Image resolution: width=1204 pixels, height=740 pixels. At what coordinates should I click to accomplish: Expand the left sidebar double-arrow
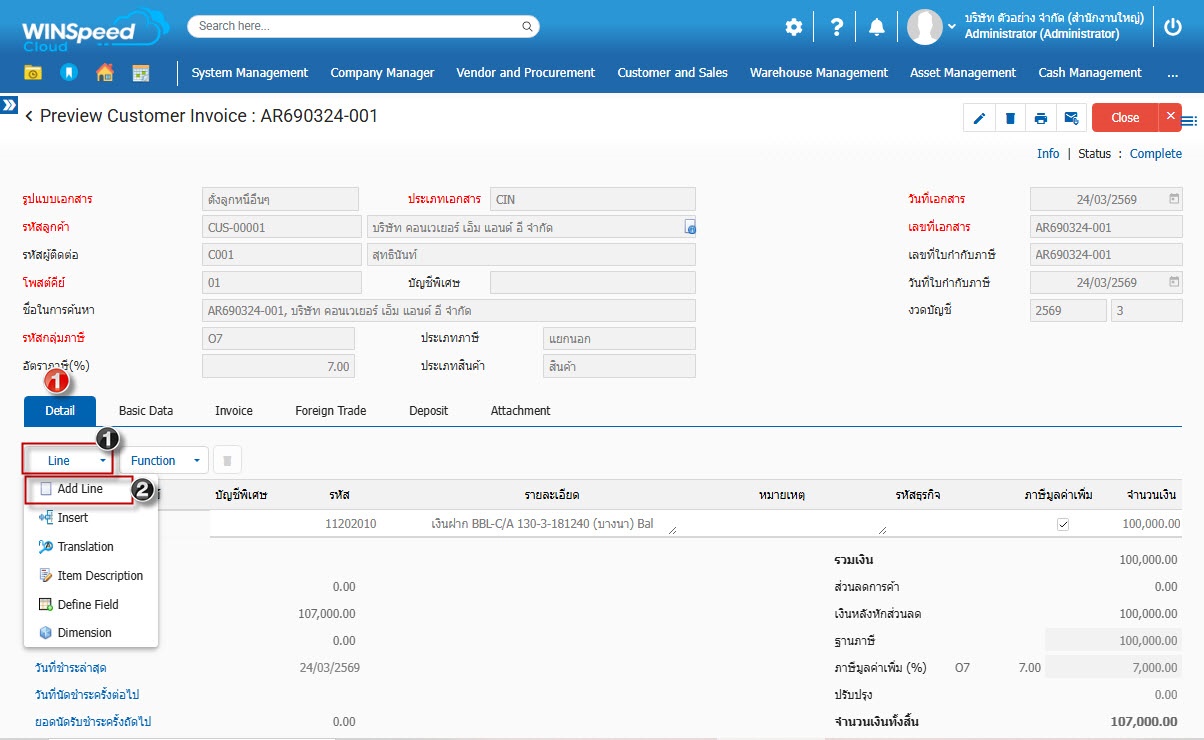point(9,105)
